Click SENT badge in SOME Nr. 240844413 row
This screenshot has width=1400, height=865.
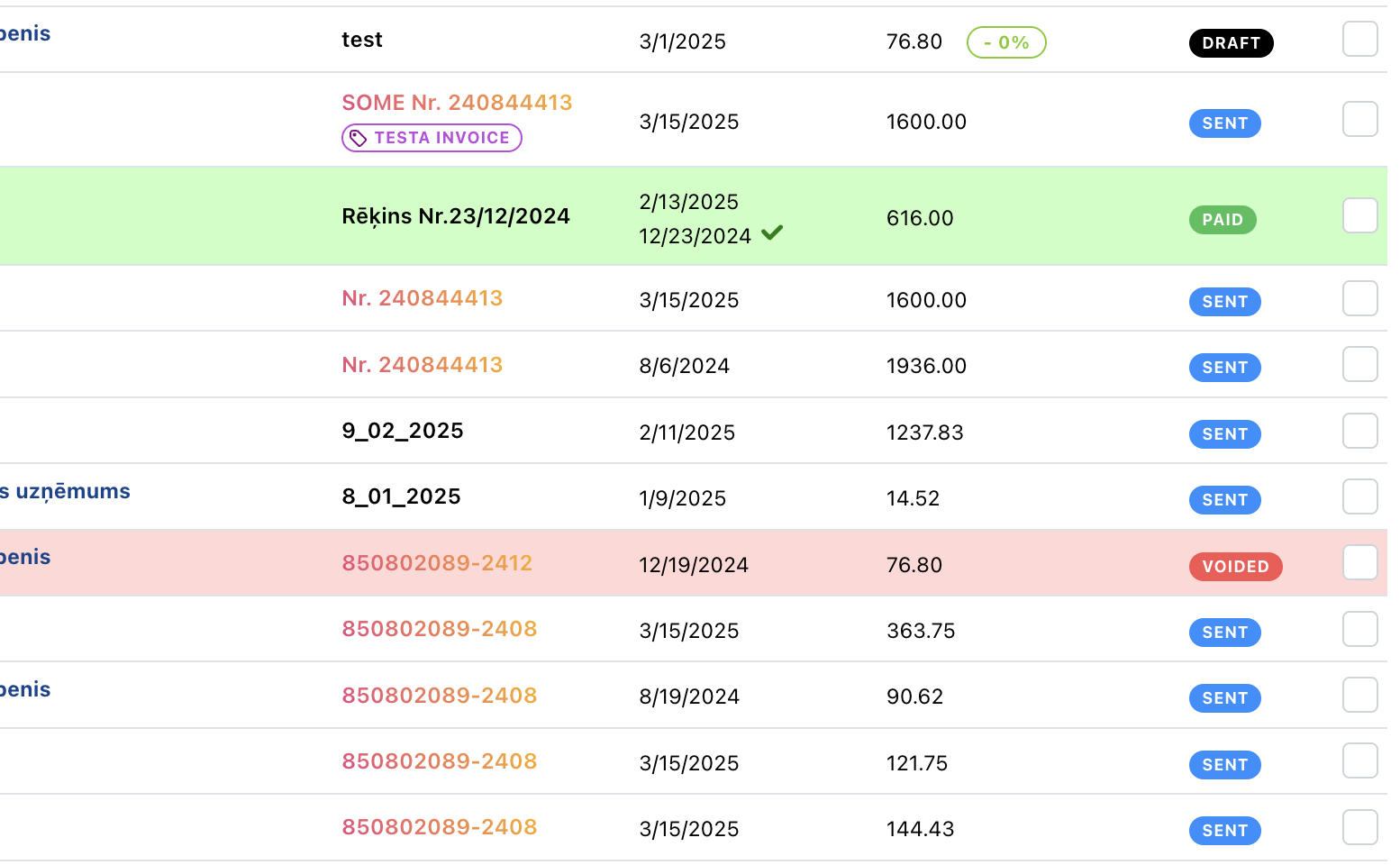click(x=1224, y=123)
